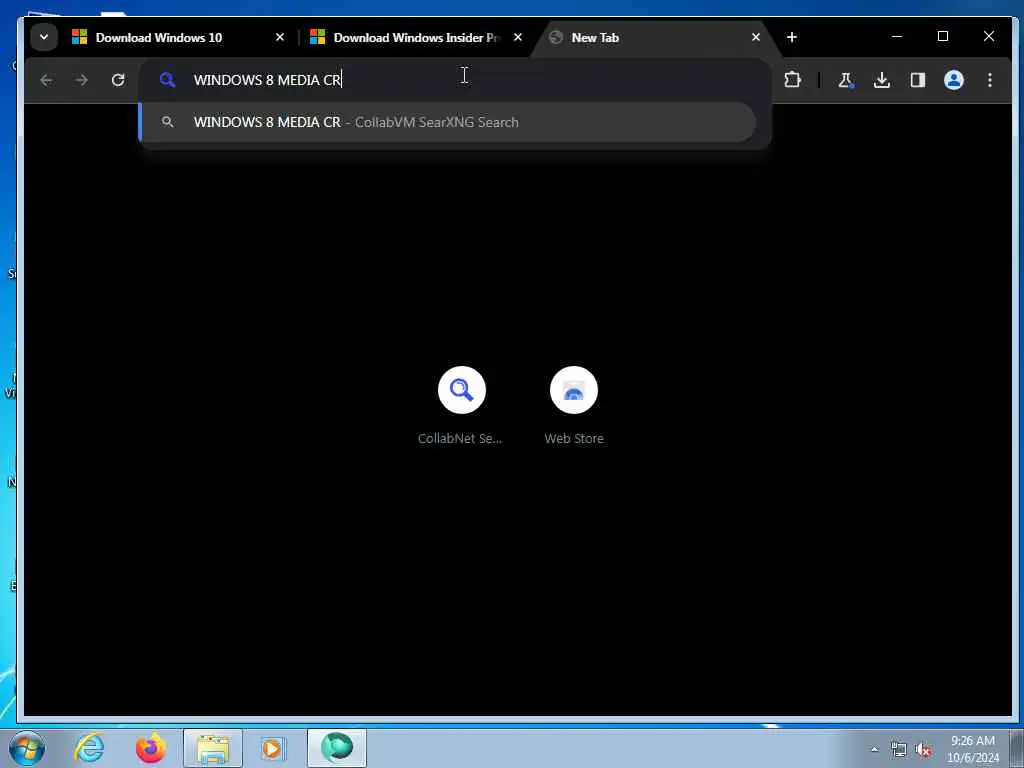1024x768 pixels.
Task: Minimize the browser window
Action: pos(897,37)
